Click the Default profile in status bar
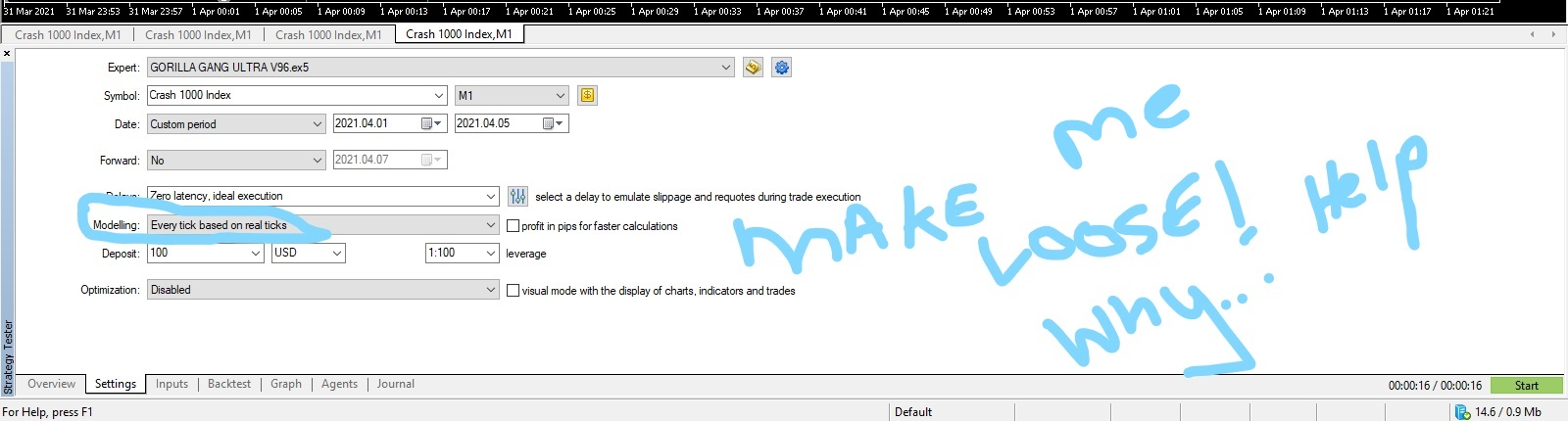Image resolution: width=1568 pixels, height=421 pixels. [913, 412]
